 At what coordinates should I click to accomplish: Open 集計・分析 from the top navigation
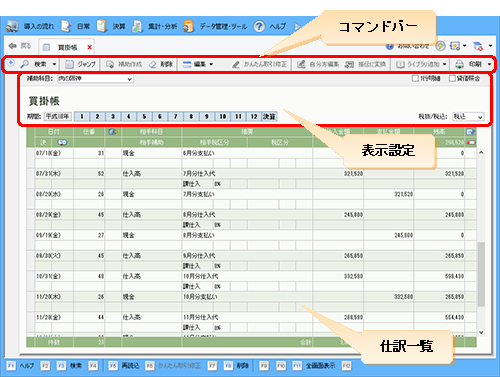(x=162, y=26)
